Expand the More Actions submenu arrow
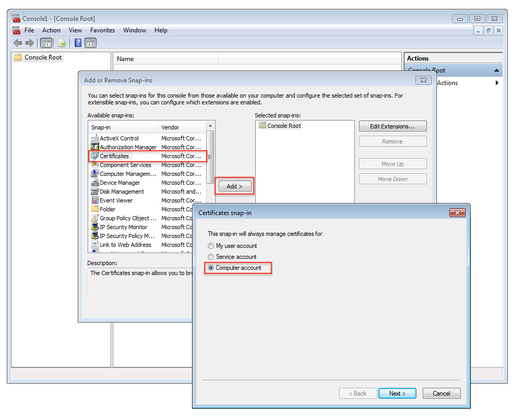Viewport: 512px width, 417px height. [497, 83]
